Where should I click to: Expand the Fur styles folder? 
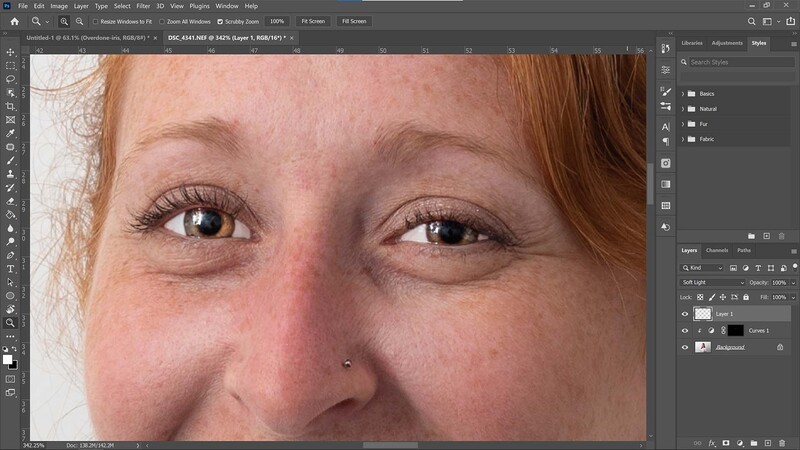(683, 124)
